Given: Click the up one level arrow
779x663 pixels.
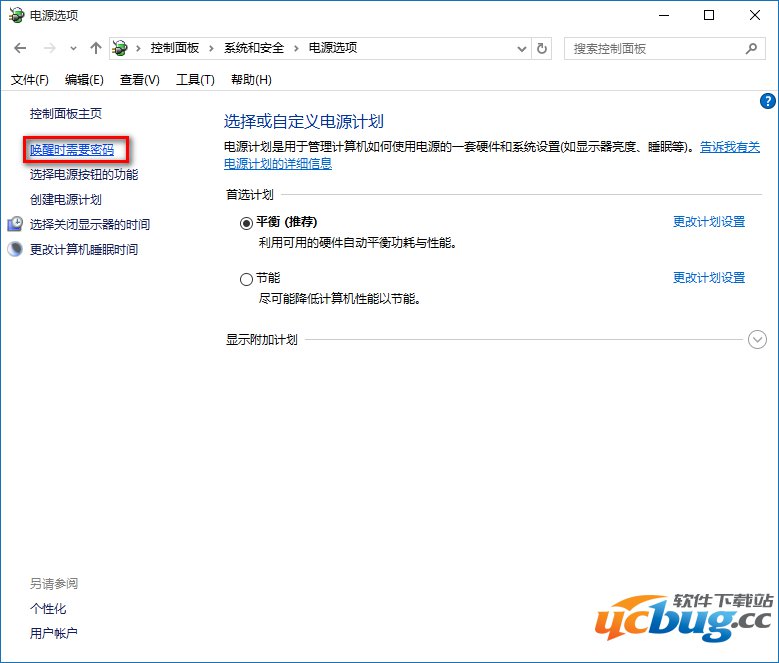Looking at the screenshot, I should point(96,48).
